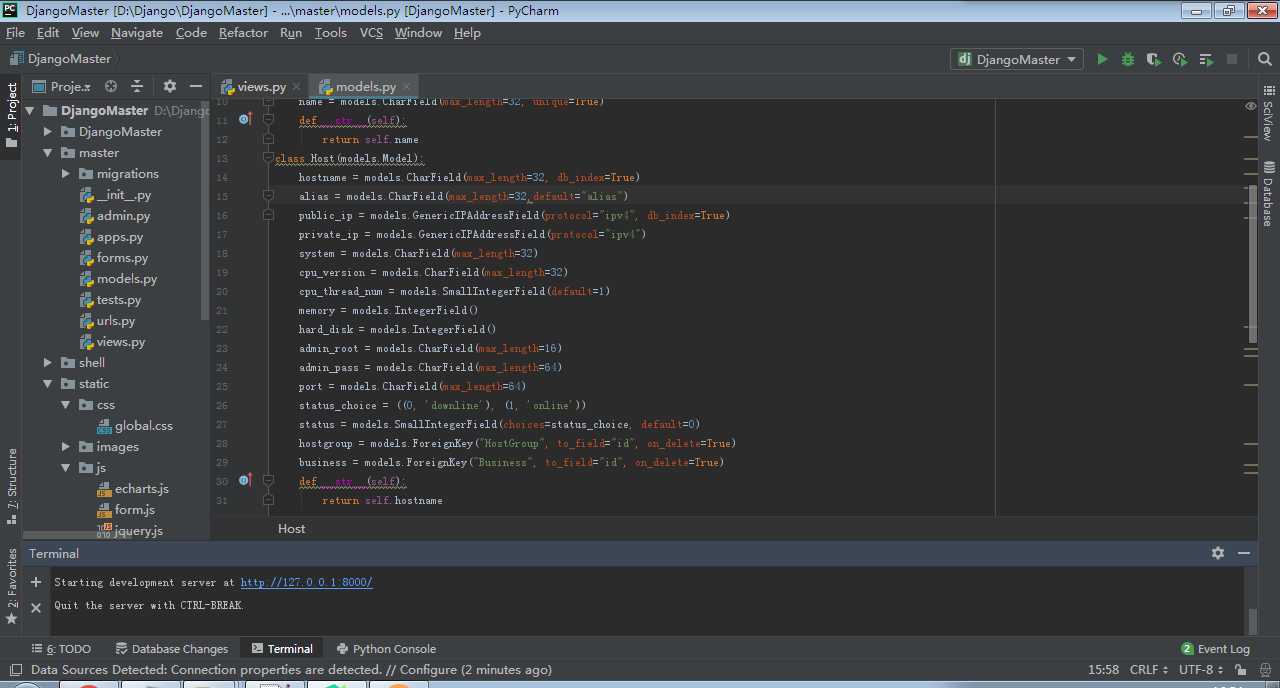Open the Navigate menu

137,33
